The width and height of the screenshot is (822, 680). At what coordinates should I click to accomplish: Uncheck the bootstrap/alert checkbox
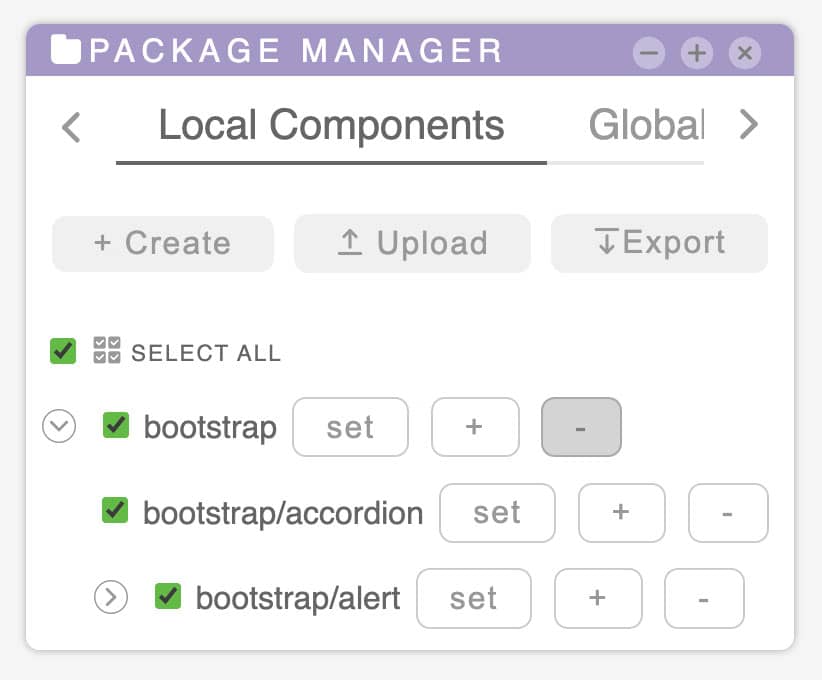point(168,596)
